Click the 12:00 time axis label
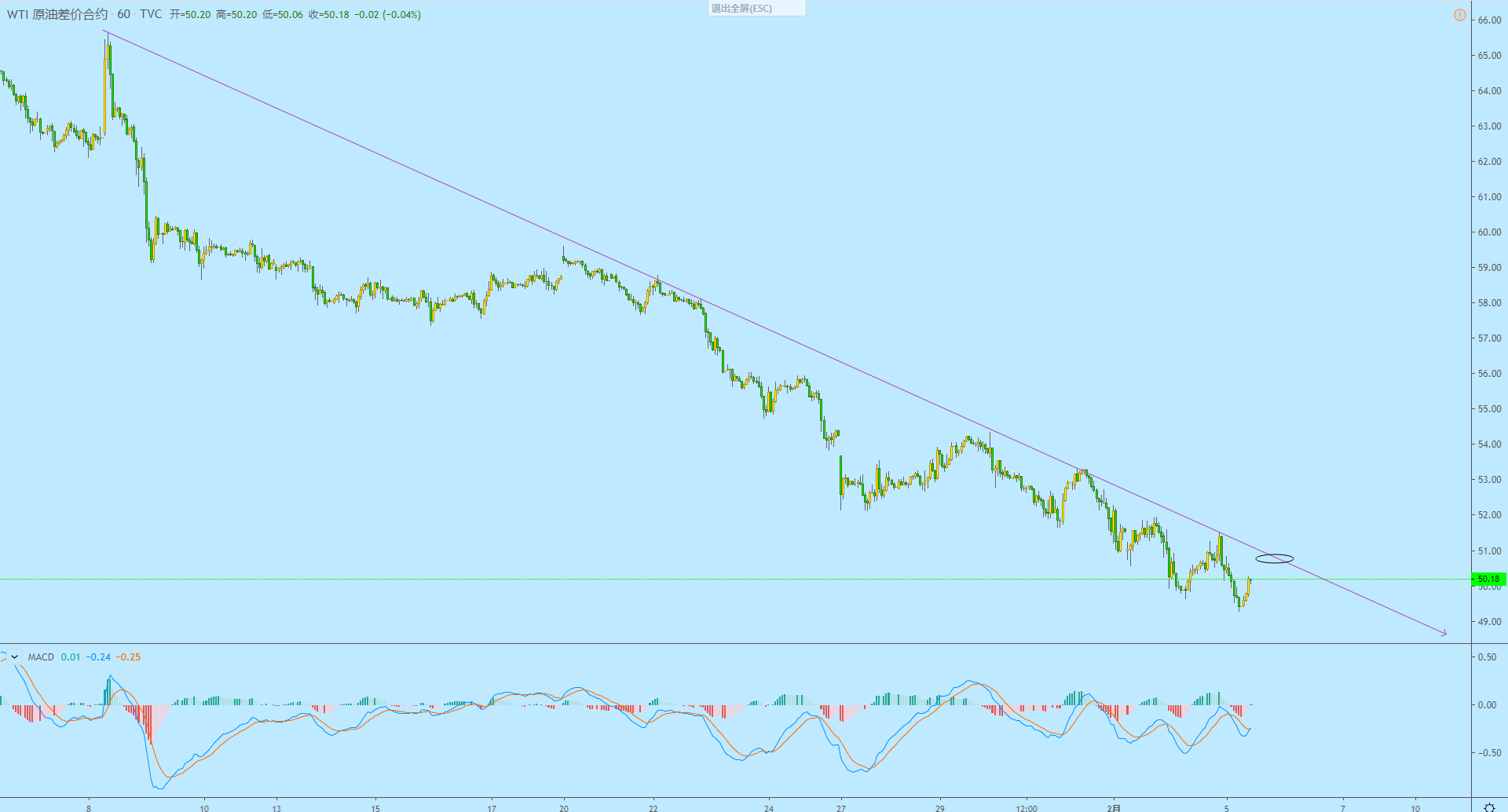The height and width of the screenshot is (812, 1508). coord(1027,808)
